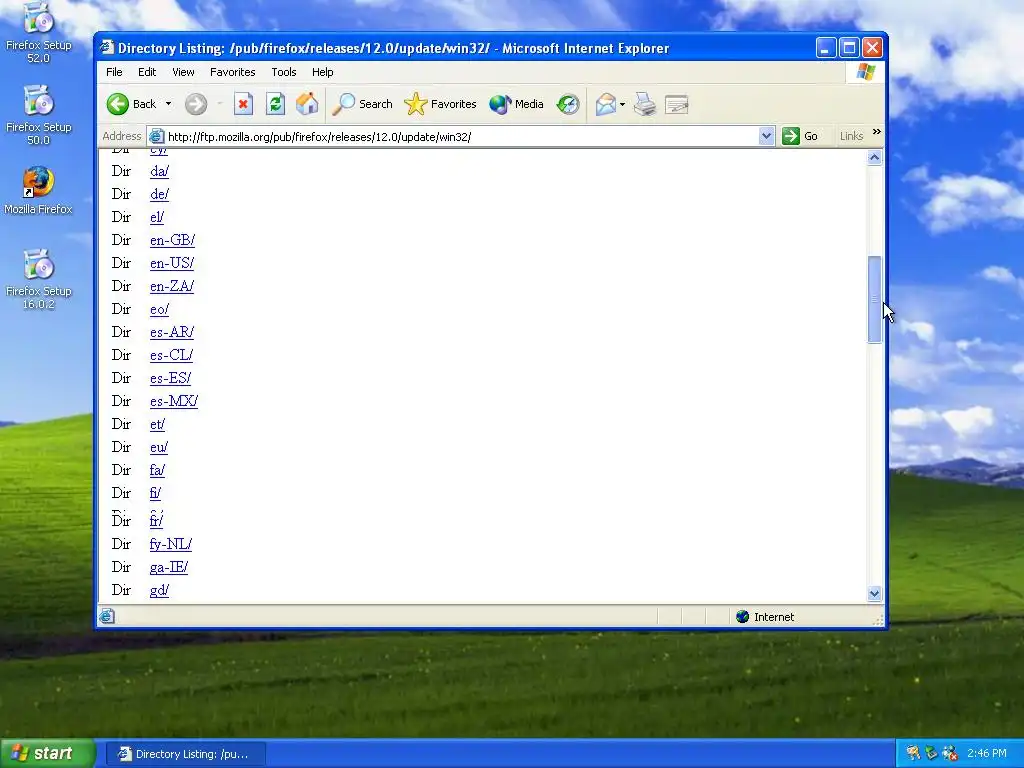The height and width of the screenshot is (768, 1024).
Task: Open the en-US/ directory link
Action: pos(172,263)
